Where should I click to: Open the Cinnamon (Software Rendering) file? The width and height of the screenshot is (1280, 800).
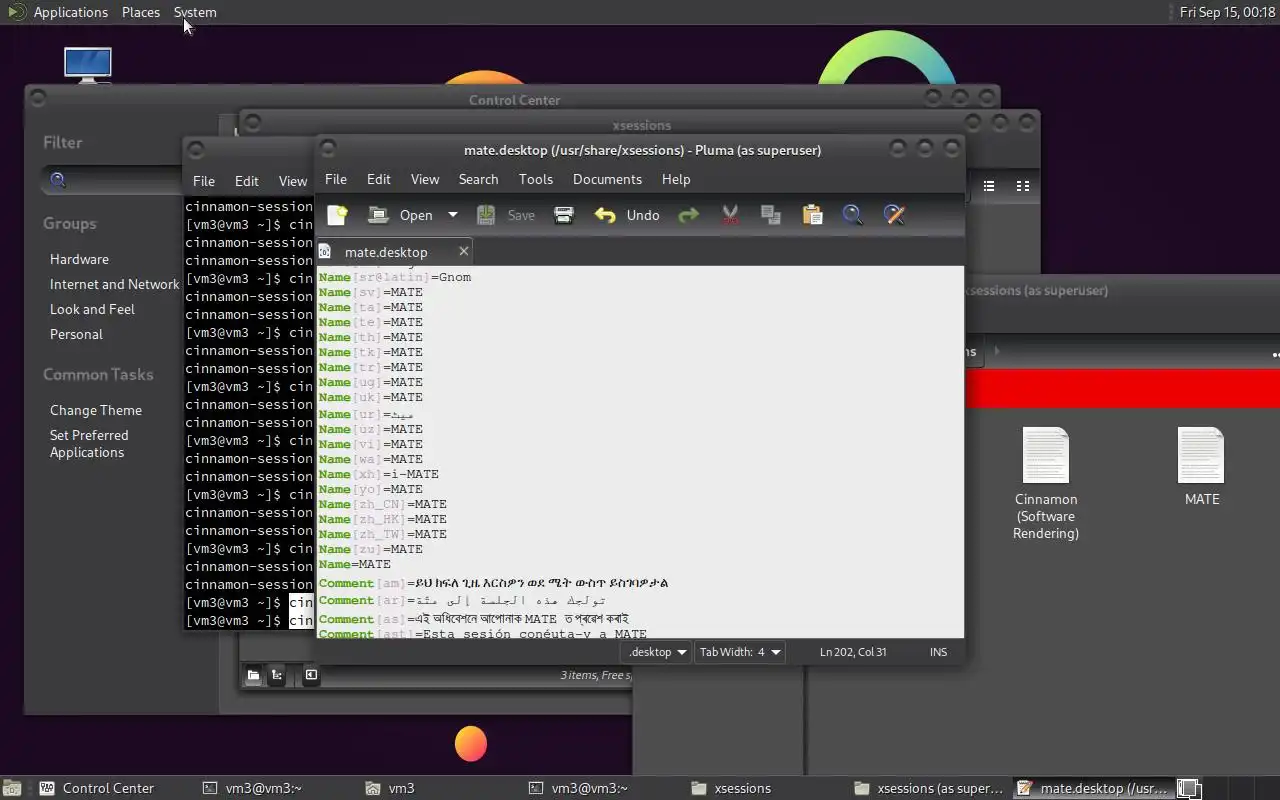(1046, 483)
